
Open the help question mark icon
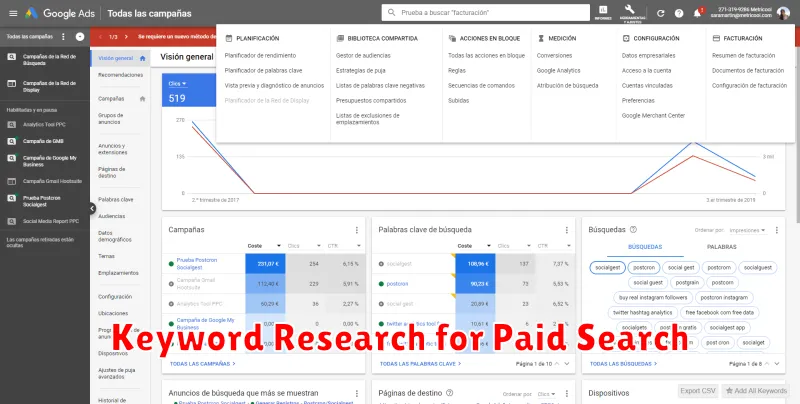pos(679,13)
